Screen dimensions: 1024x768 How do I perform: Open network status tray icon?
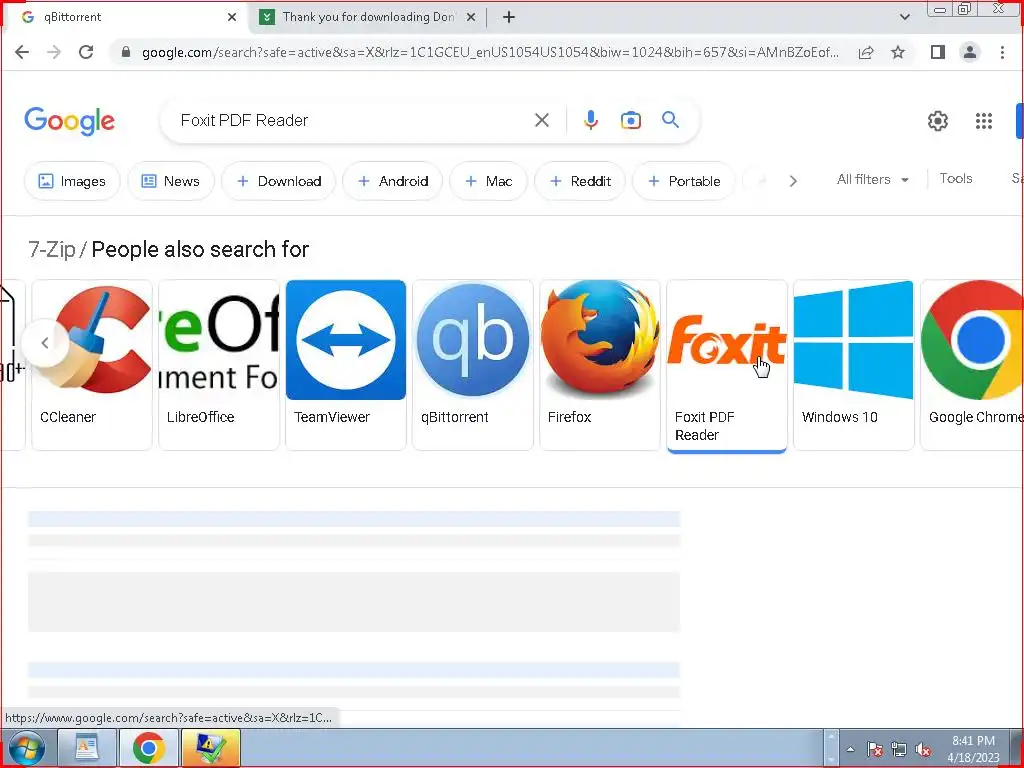click(x=899, y=750)
